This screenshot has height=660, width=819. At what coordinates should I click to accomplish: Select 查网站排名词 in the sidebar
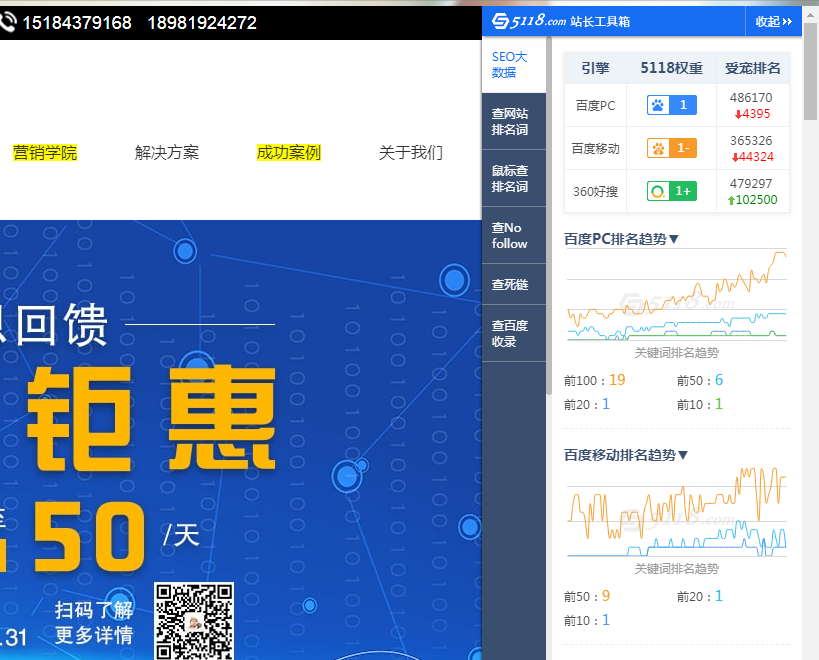click(x=508, y=122)
